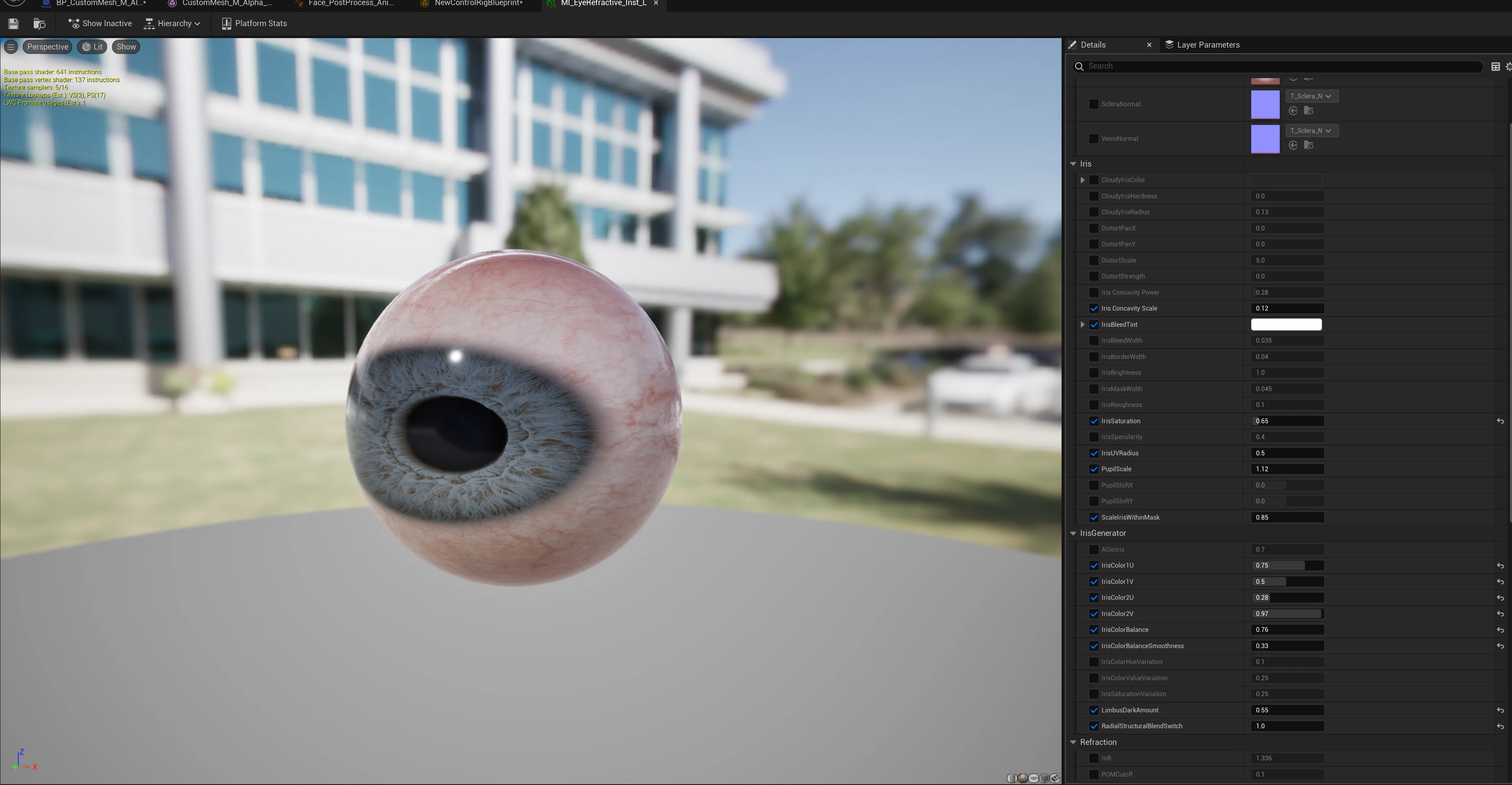The image size is (1512, 785).
Task: Uncheck the PupilScale override checkbox
Action: (1093, 469)
